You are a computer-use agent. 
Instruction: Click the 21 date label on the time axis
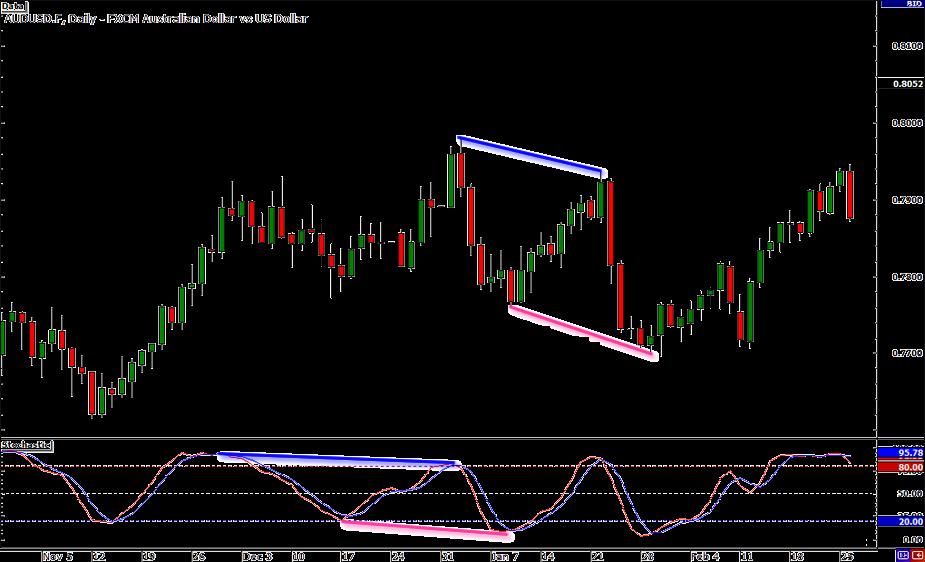click(598, 556)
